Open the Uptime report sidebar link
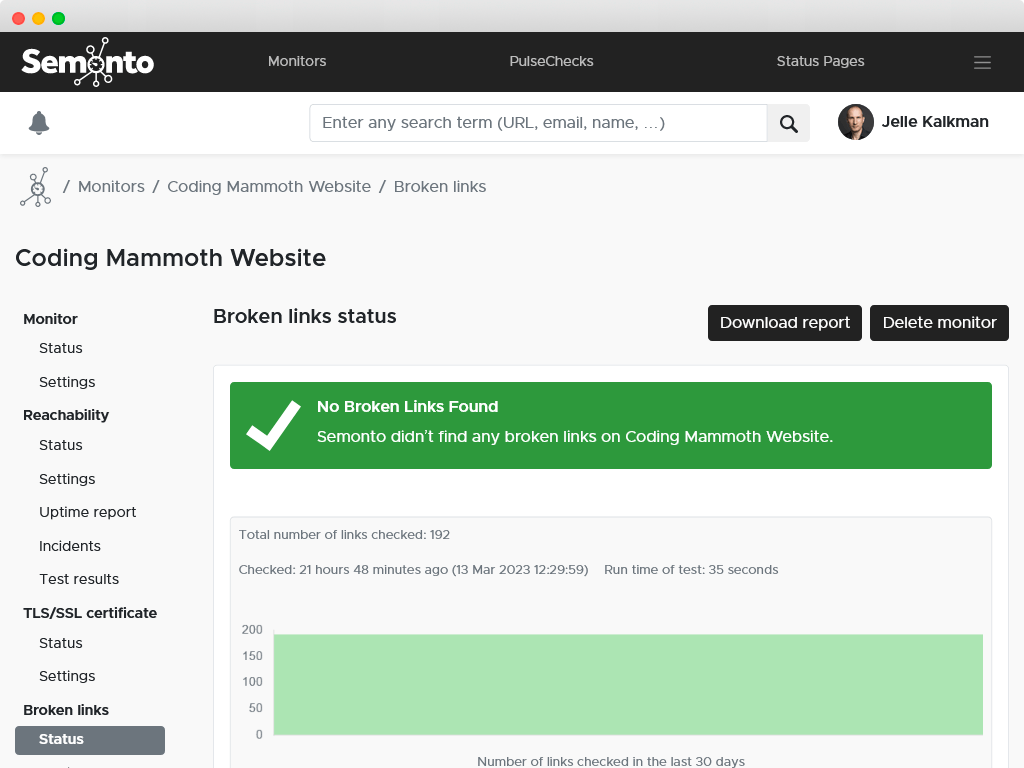 pos(88,513)
